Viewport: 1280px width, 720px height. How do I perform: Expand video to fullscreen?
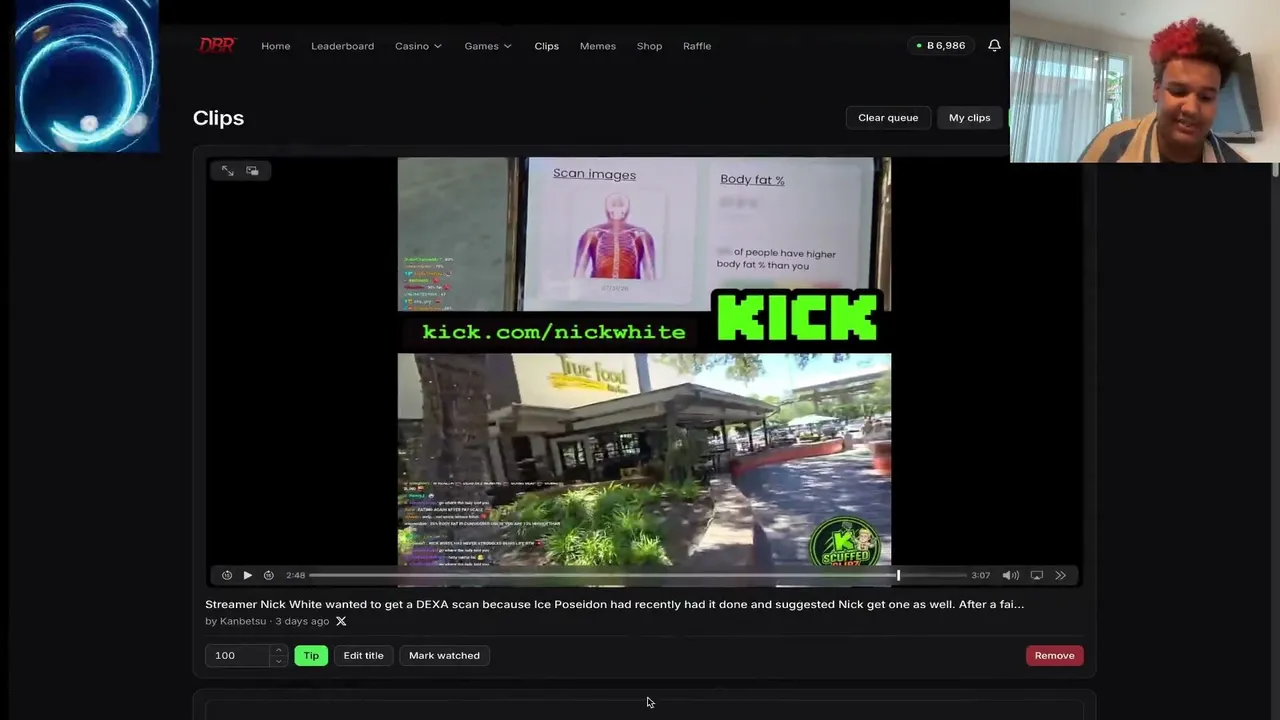coord(227,171)
